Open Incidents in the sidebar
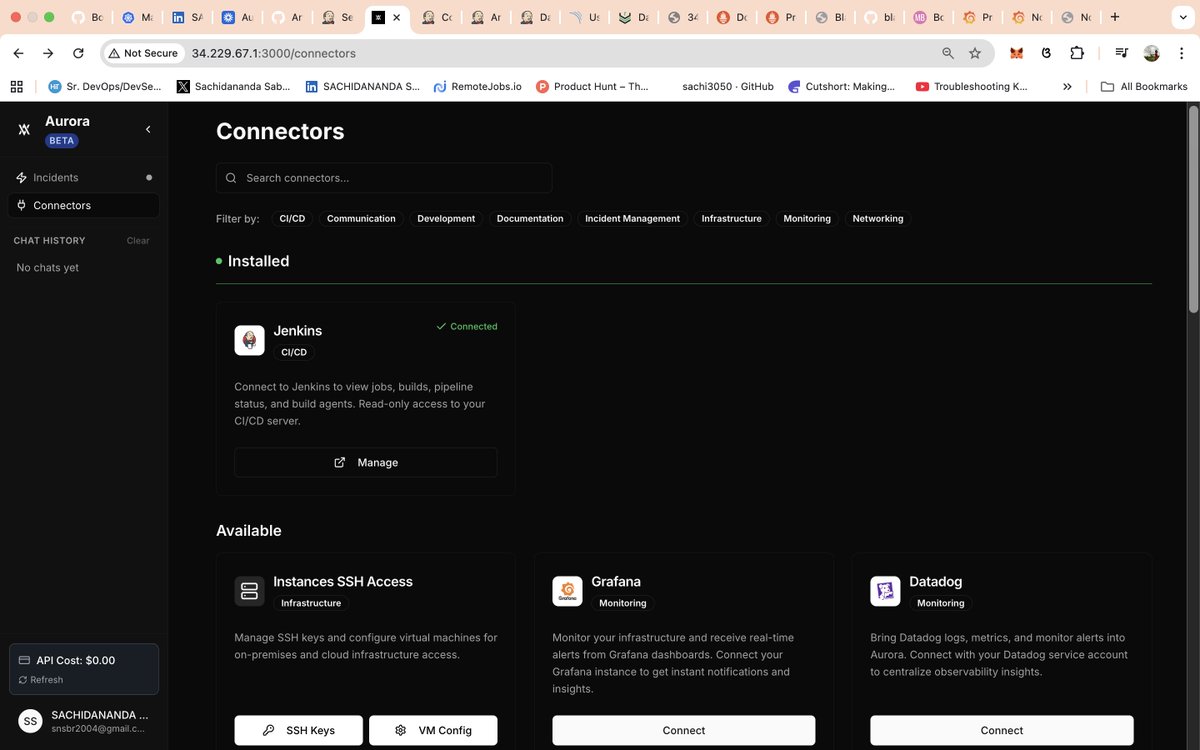The width and height of the screenshot is (1200, 750). (83, 177)
